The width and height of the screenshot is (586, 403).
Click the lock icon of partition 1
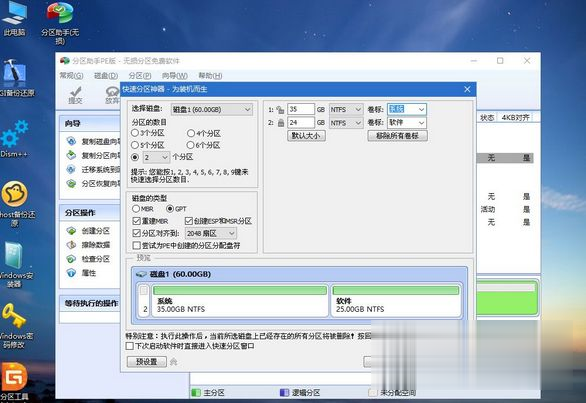click(280, 110)
